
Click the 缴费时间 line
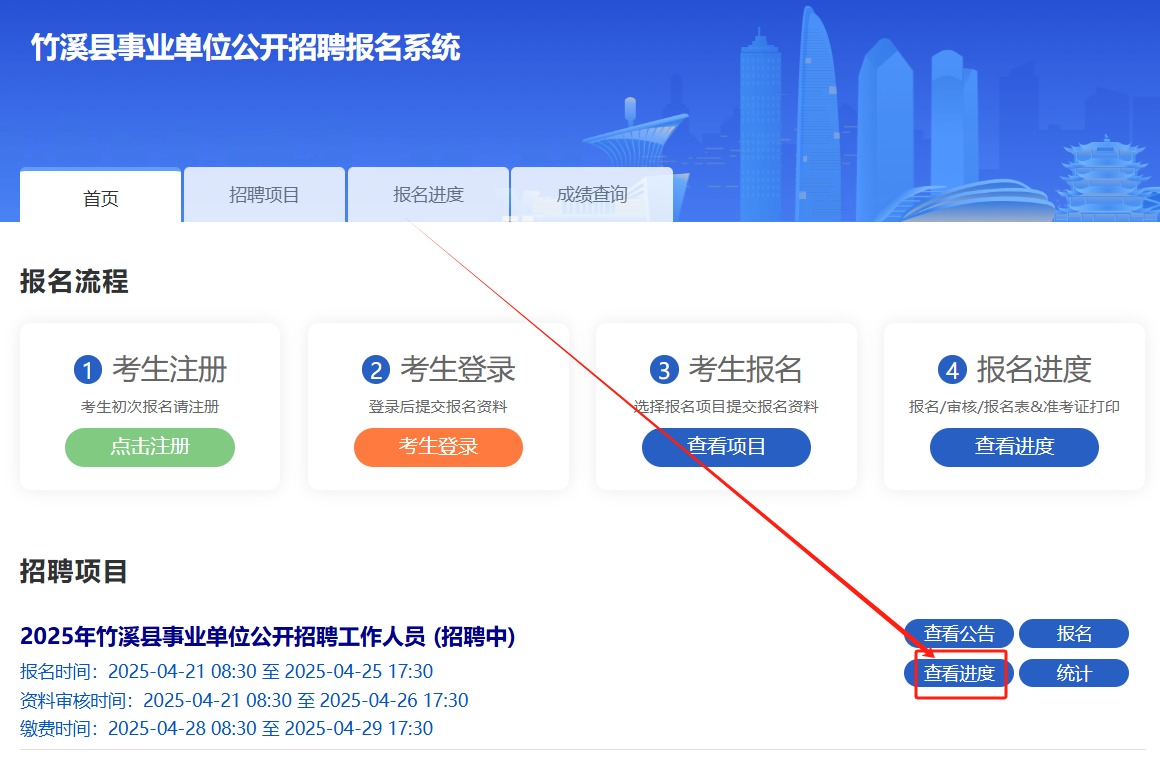(226, 729)
